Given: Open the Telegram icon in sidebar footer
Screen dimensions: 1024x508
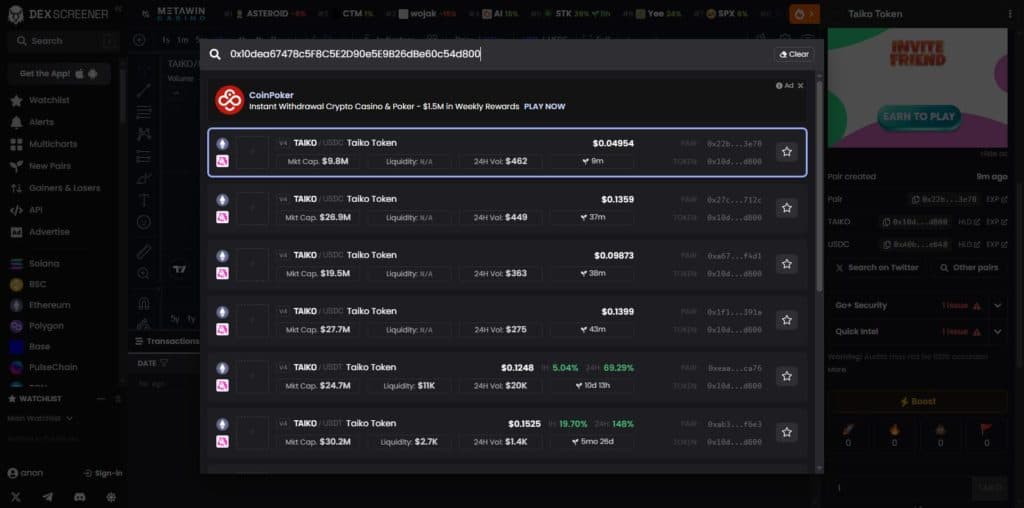Looking at the screenshot, I should click(48, 497).
